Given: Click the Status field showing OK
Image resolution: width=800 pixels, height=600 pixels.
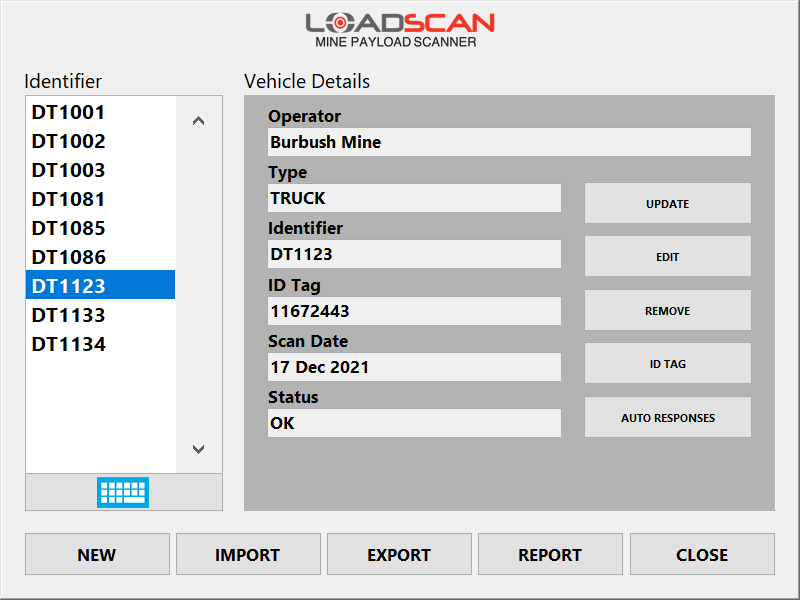Looking at the screenshot, I should click(414, 423).
